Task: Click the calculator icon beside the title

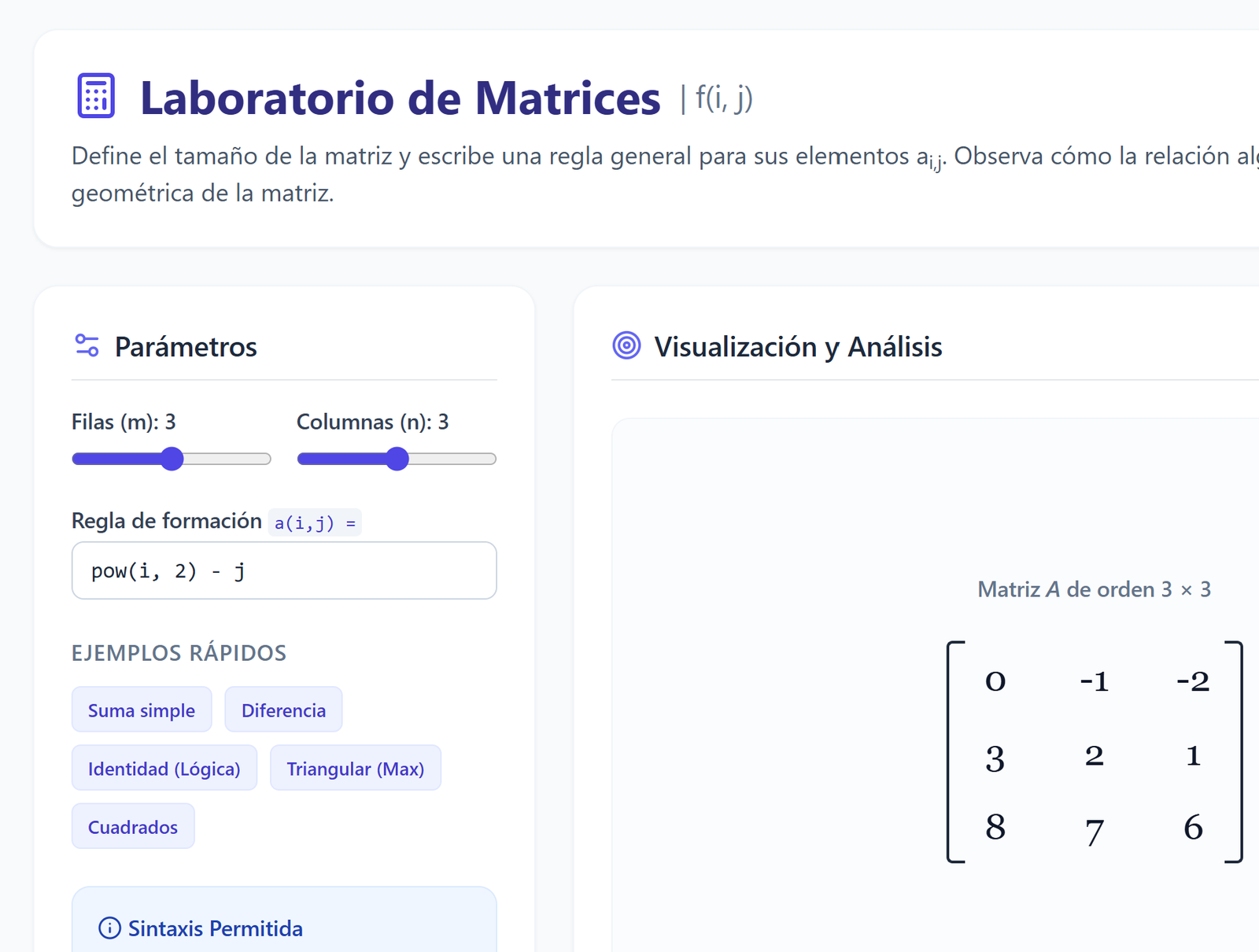Action: 94,97
